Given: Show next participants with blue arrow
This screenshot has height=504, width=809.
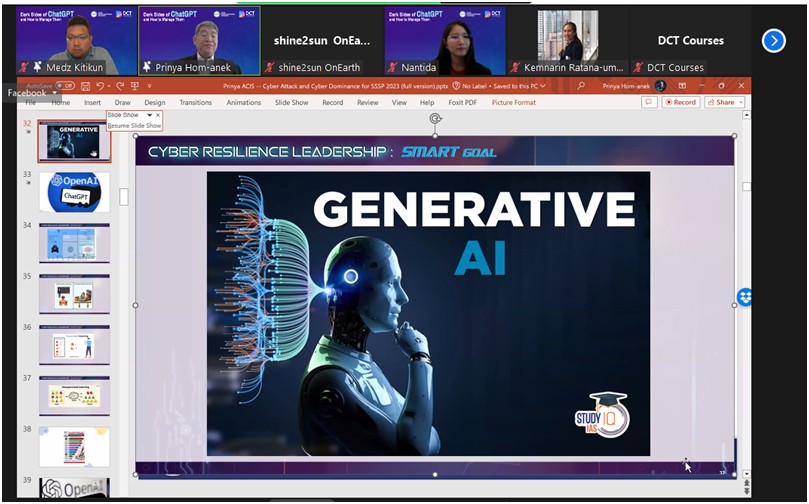Looking at the screenshot, I should point(773,40).
